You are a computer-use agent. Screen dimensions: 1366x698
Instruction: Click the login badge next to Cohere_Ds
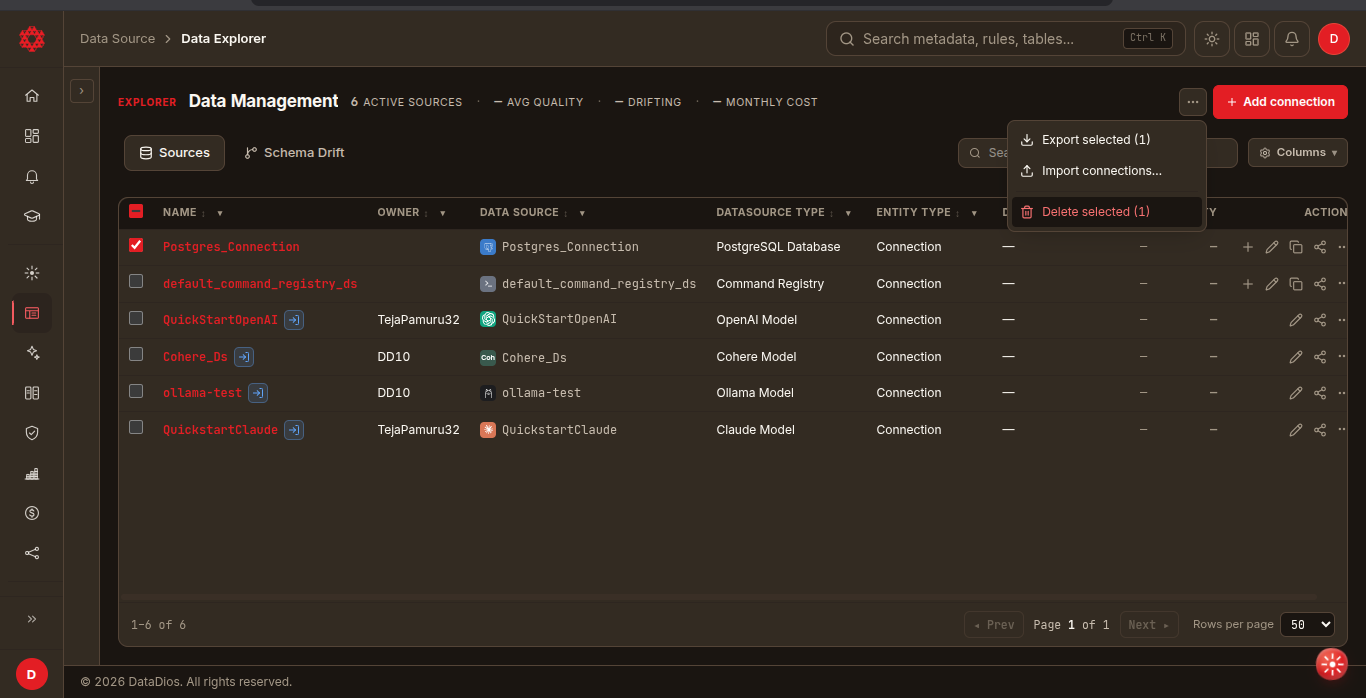pyautogui.click(x=244, y=357)
